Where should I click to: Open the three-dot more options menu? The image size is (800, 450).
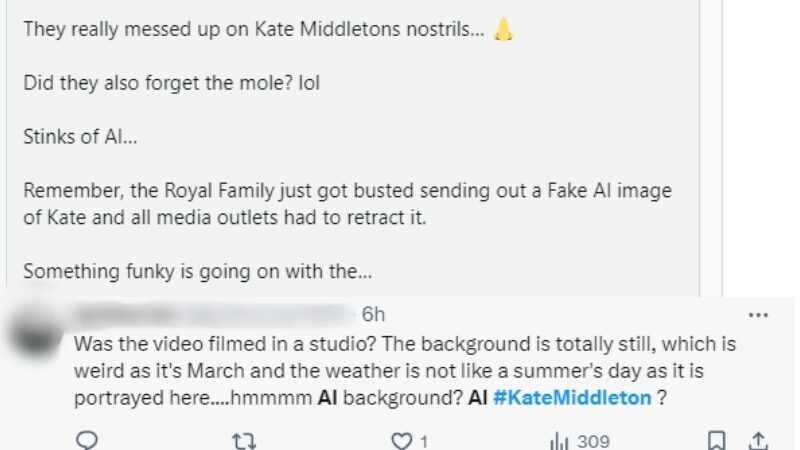tap(758, 315)
